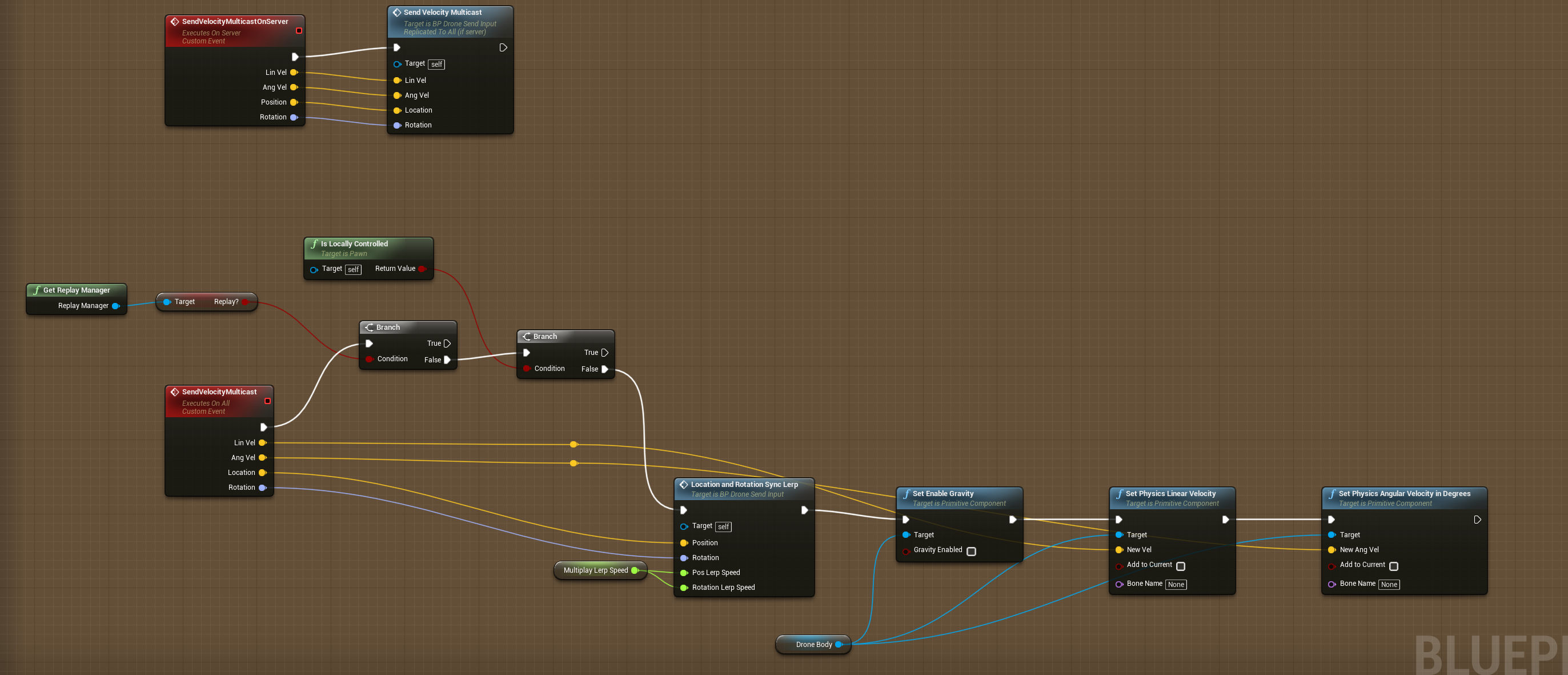The height and width of the screenshot is (675, 1568).
Task: Click the Return Value pin of Is Locally Controlled
Action: pos(422,269)
